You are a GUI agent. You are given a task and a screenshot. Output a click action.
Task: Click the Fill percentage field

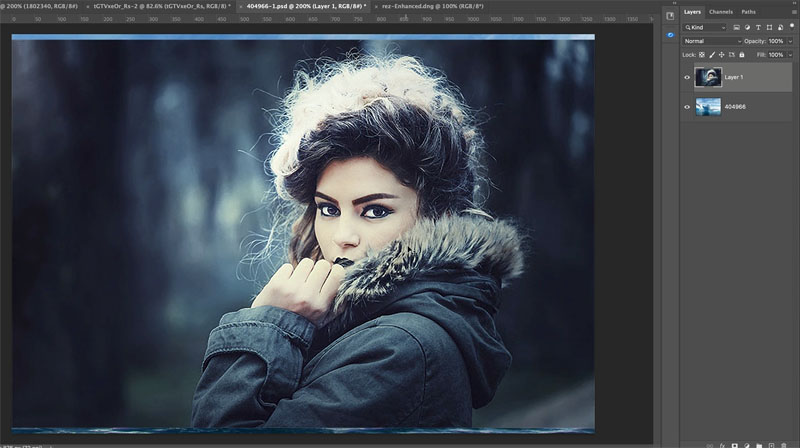click(775, 54)
